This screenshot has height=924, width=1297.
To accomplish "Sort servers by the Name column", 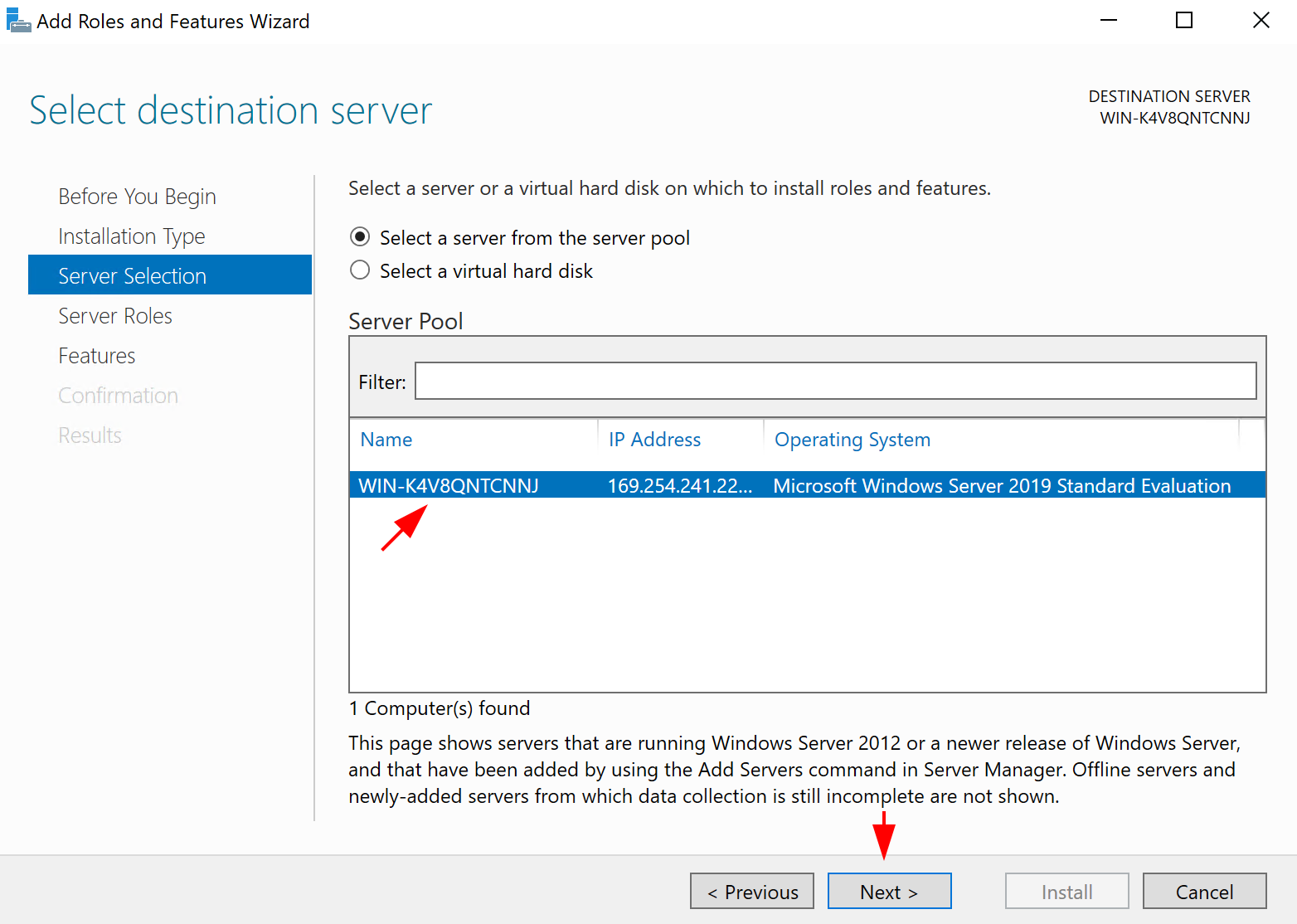I will click(386, 439).
